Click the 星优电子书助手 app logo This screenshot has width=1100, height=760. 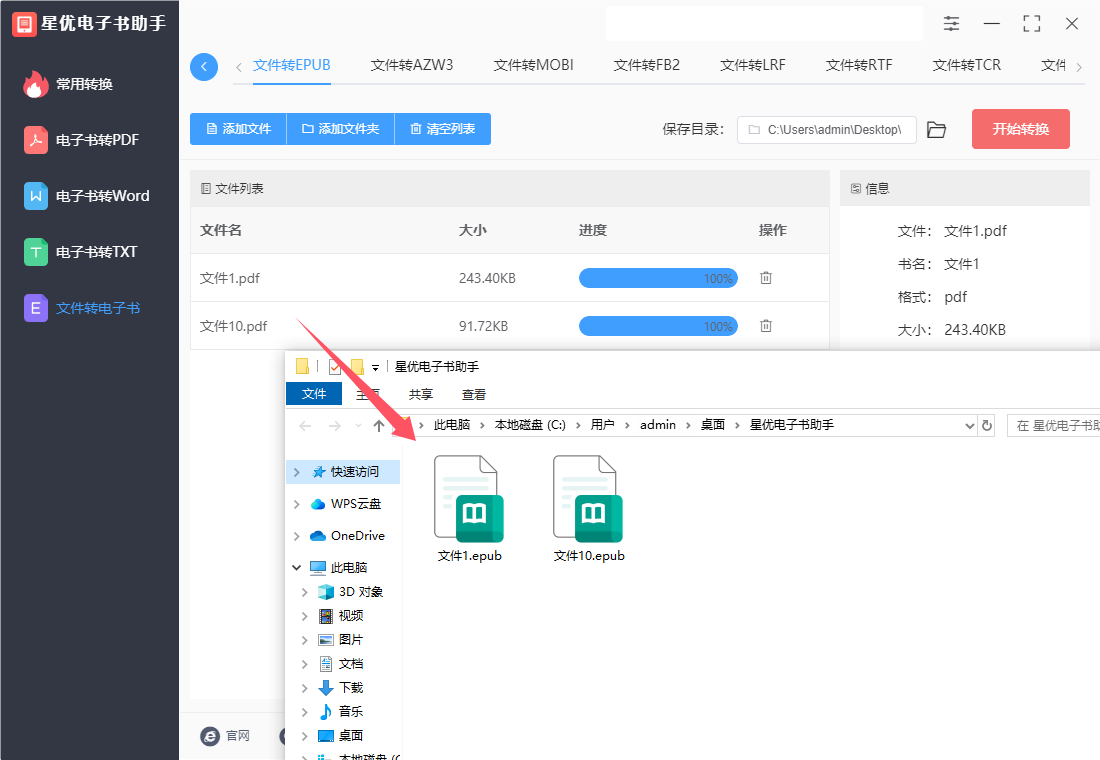pyautogui.click(x=24, y=24)
